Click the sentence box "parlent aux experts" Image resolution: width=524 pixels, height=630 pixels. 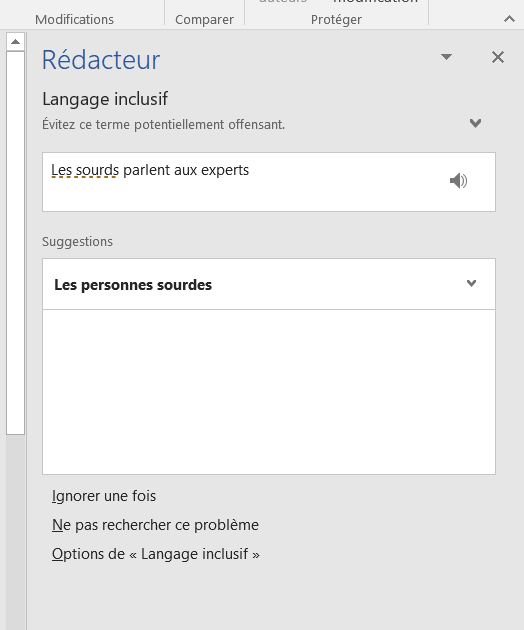pos(186,170)
